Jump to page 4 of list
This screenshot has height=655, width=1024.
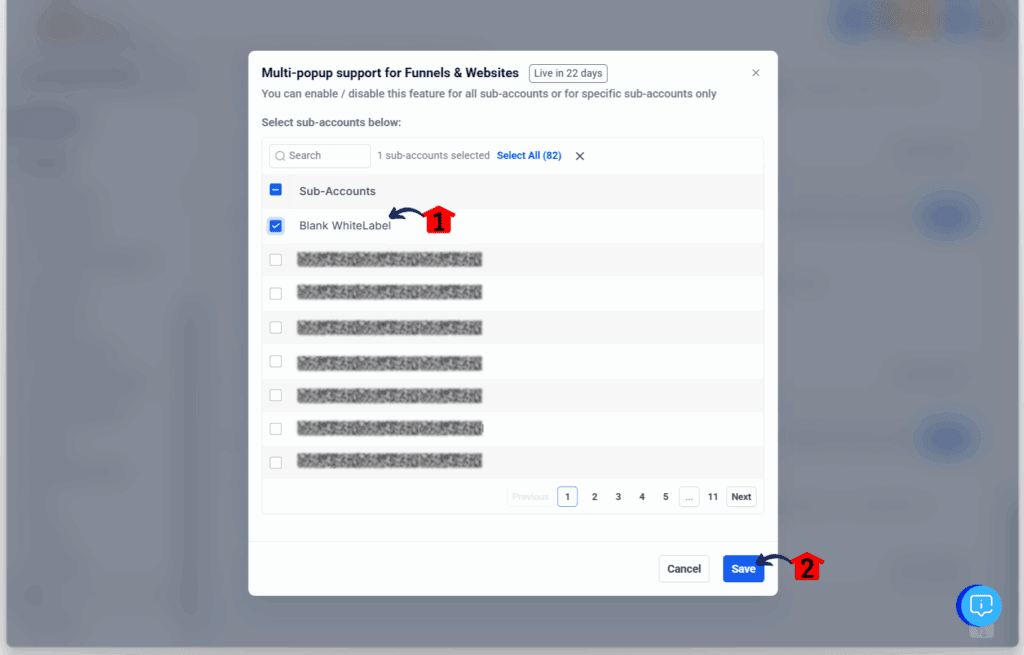click(x=642, y=497)
